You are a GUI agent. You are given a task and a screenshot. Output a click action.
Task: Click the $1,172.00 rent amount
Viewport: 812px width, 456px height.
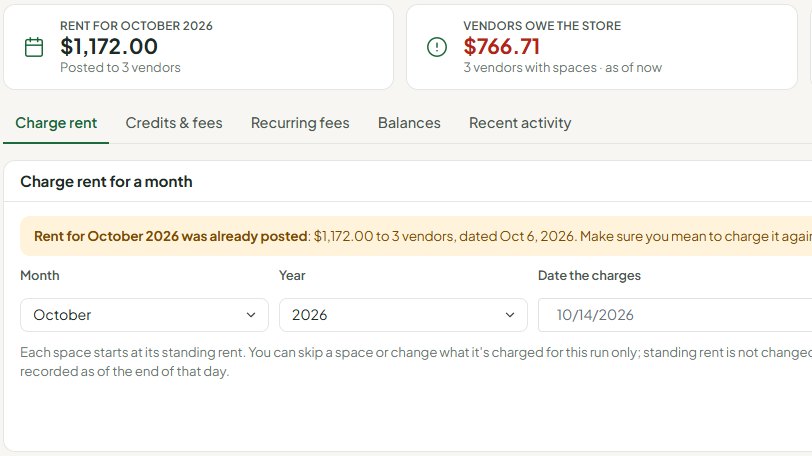tap(109, 47)
